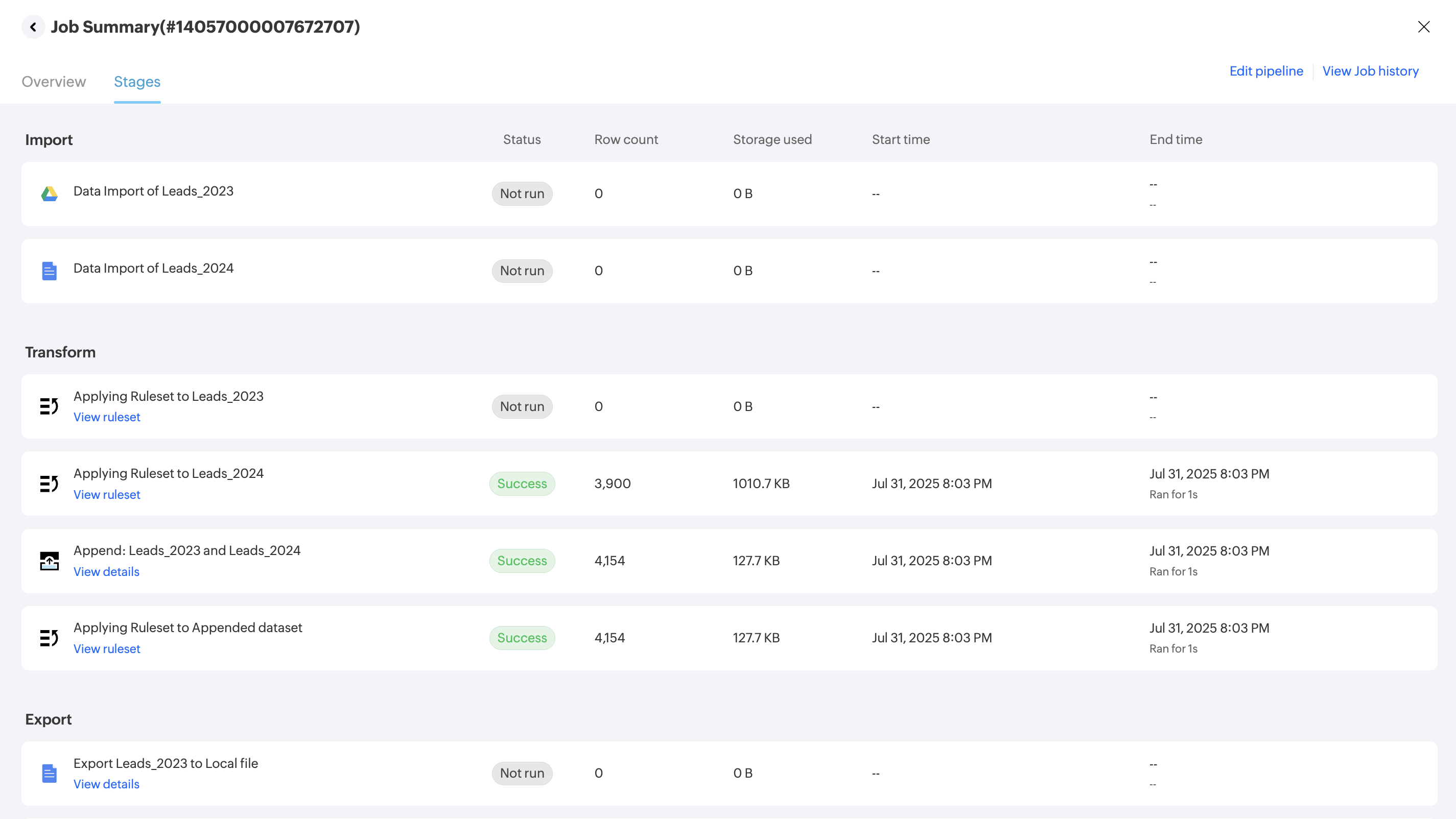1456x819 pixels.
Task: Switch to the Overview tab
Action: click(54, 82)
